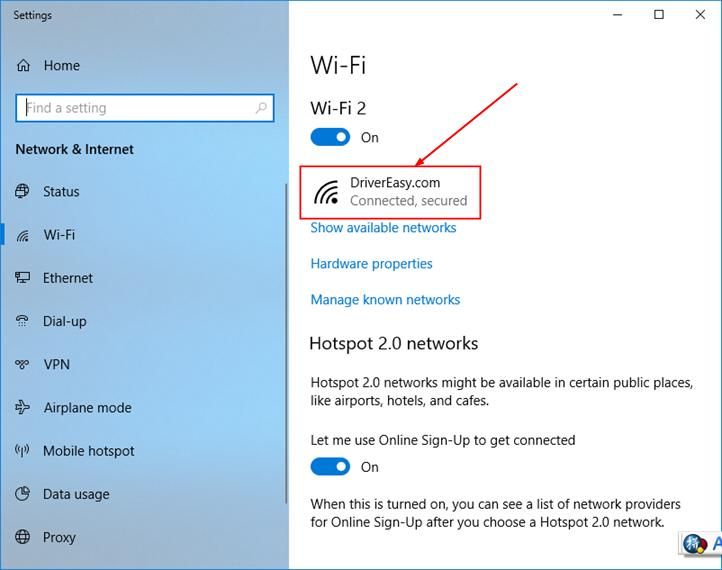The width and height of the screenshot is (722, 570).
Task: Select Ethernet in the sidebar
Action: 68,278
